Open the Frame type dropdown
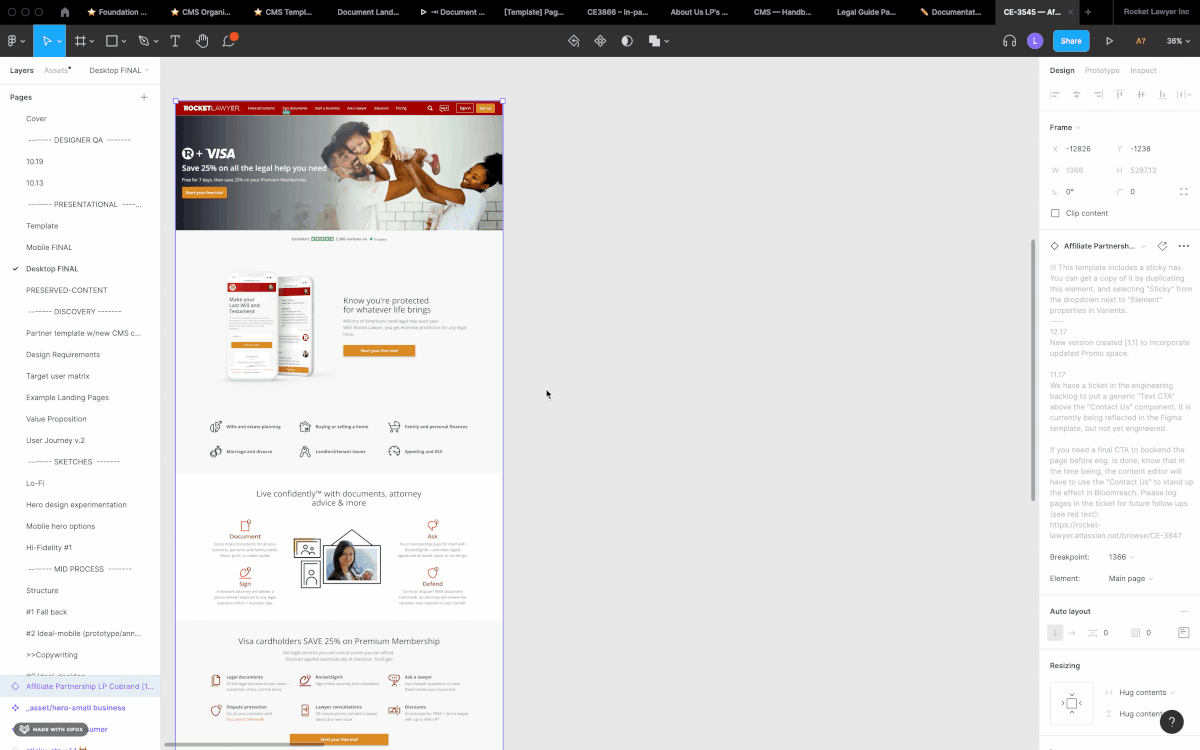The height and width of the screenshot is (750, 1200). point(1064,127)
